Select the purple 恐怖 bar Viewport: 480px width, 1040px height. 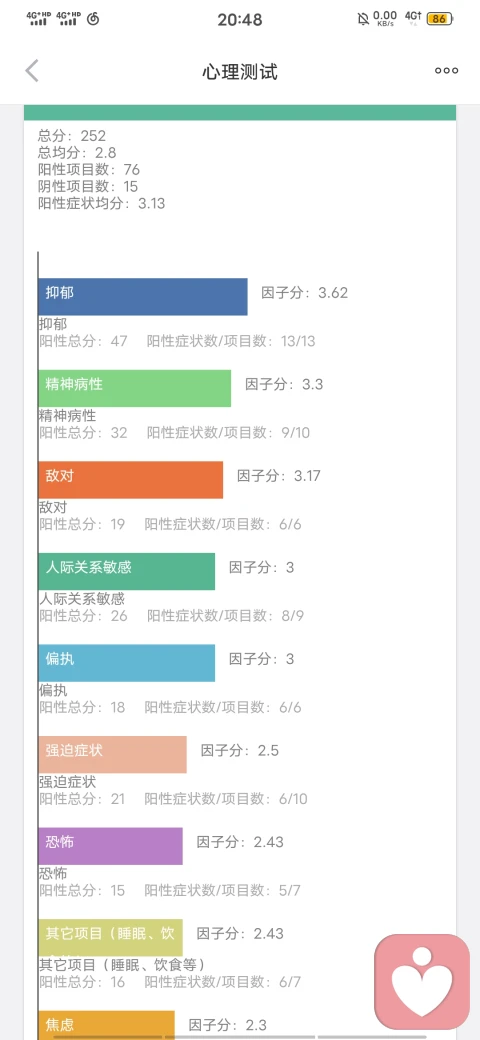(110, 846)
